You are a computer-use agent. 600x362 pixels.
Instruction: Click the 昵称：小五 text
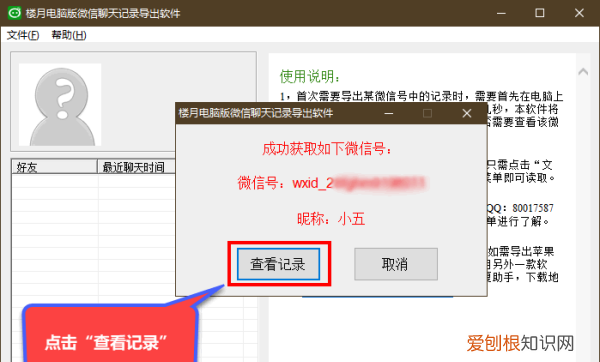tap(331, 219)
